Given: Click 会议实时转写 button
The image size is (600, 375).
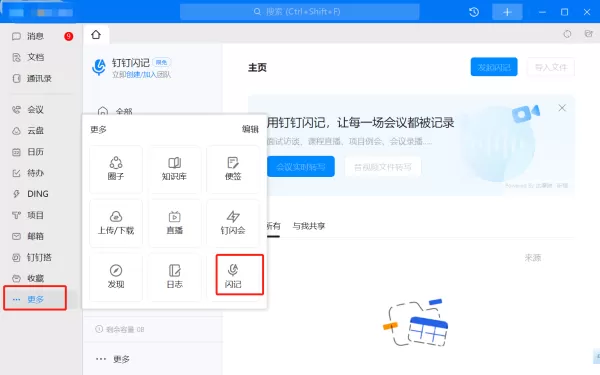Looking at the screenshot, I should (301, 167).
